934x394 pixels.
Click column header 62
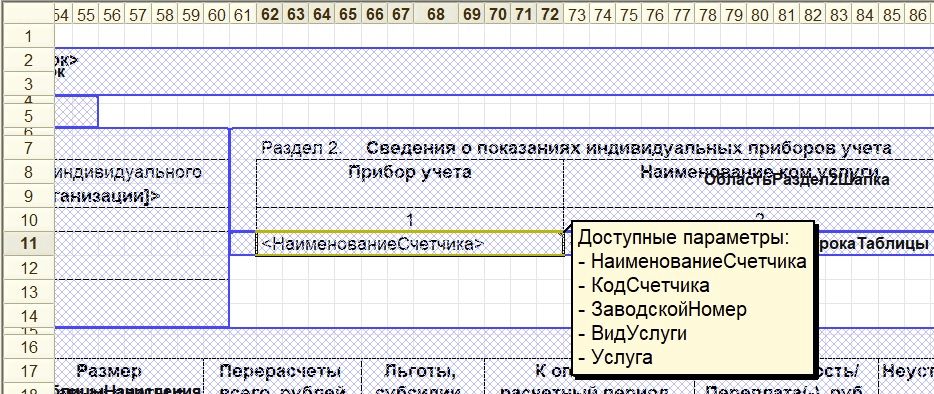pos(270,14)
